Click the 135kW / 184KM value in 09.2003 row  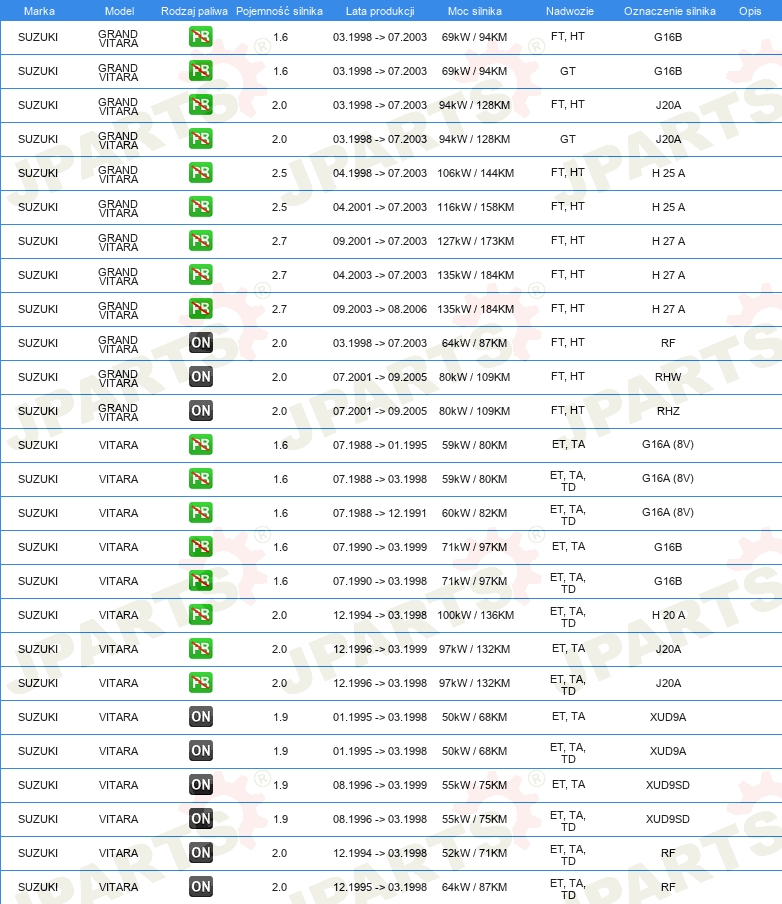(x=475, y=309)
